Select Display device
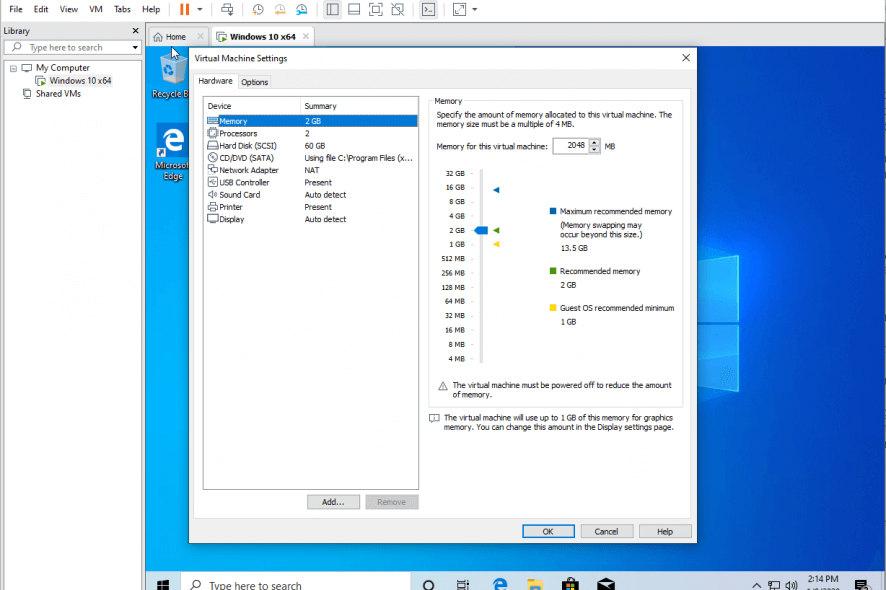The height and width of the screenshot is (590, 886). coord(312,219)
